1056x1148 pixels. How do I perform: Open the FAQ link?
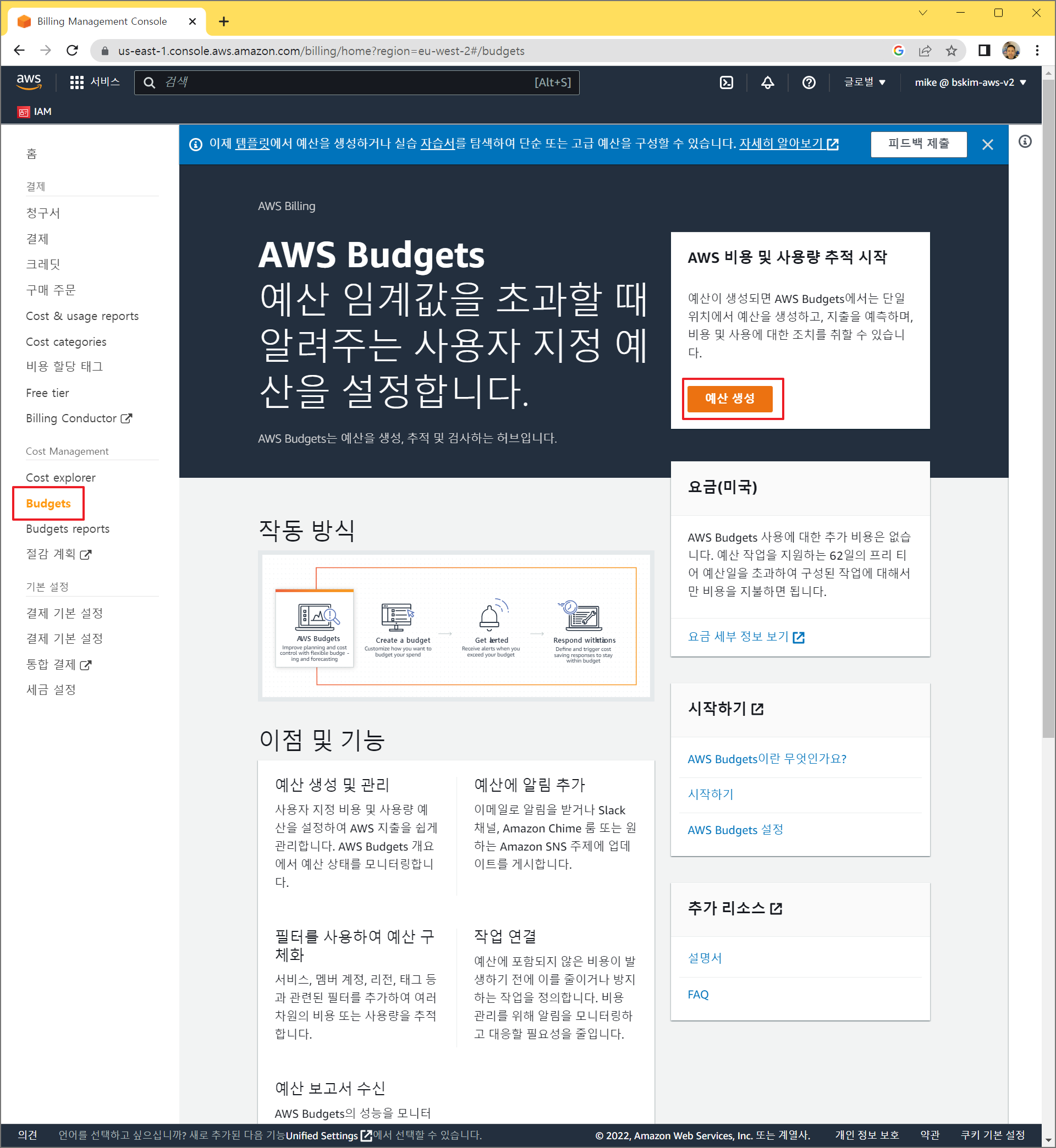tap(698, 995)
